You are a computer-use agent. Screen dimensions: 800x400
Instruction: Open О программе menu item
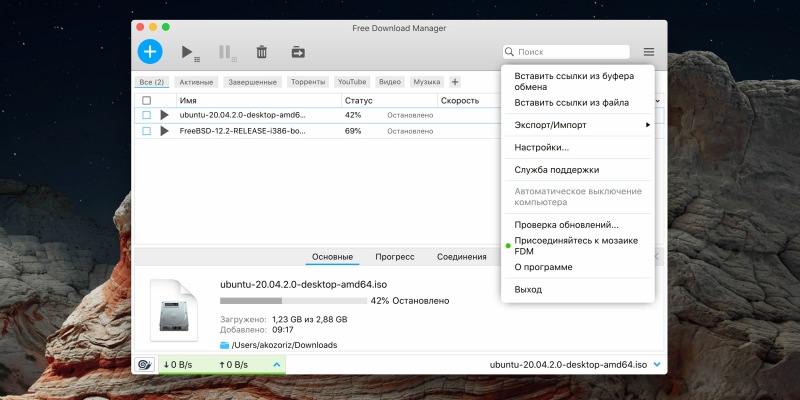click(578, 267)
